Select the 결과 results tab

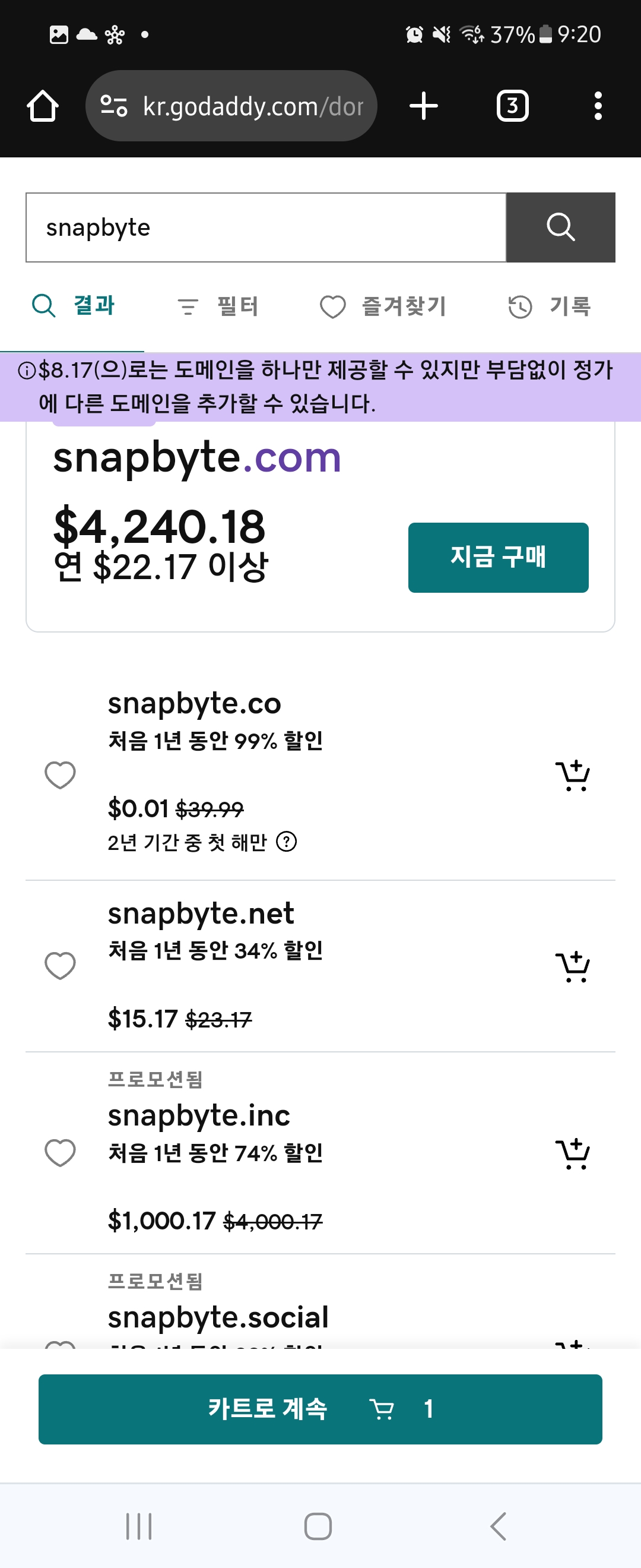tap(74, 305)
